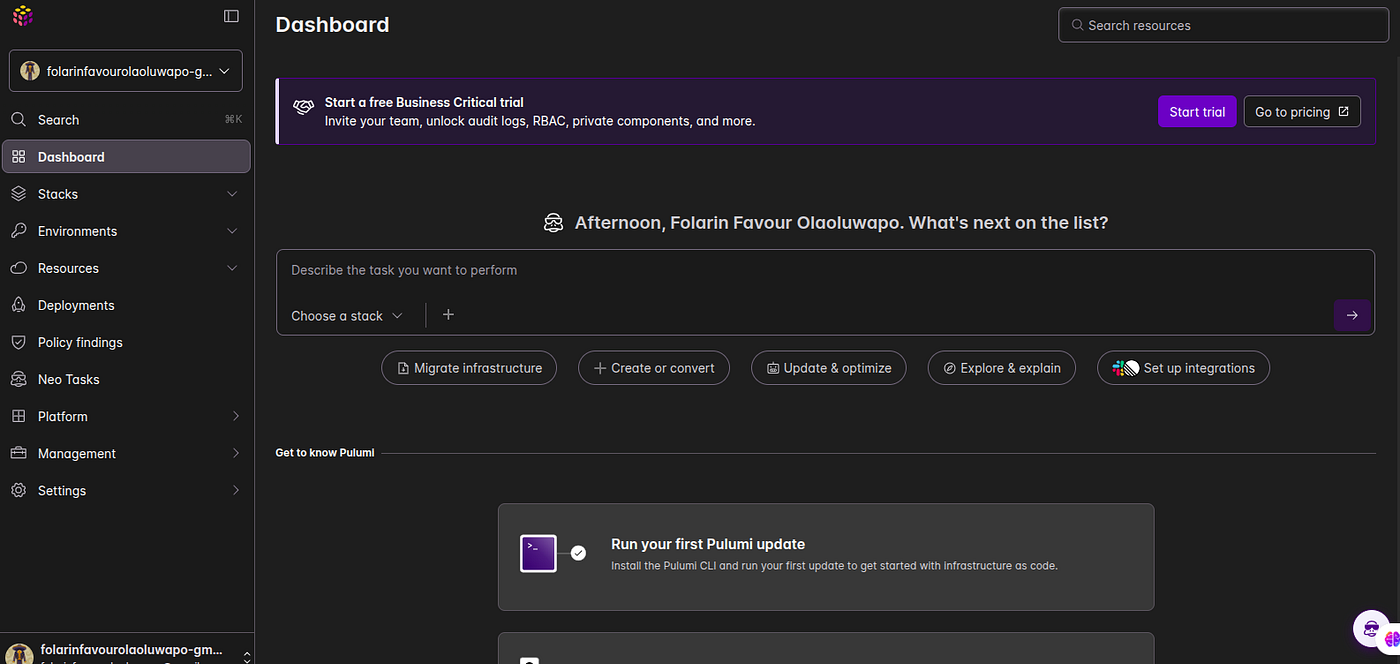1400x664 pixels.
Task: Click the Pulumi logo icon
Action: point(22,15)
